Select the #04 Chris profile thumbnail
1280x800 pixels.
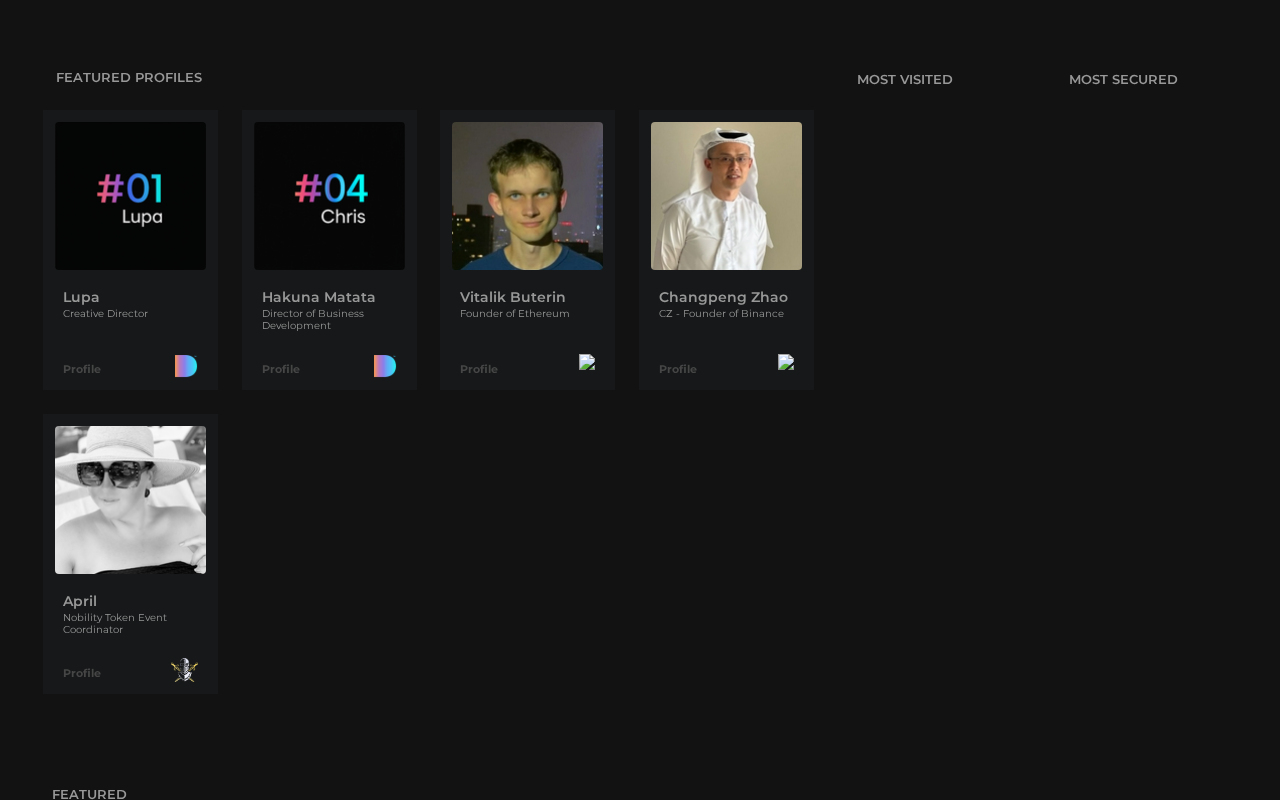[329, 196]
